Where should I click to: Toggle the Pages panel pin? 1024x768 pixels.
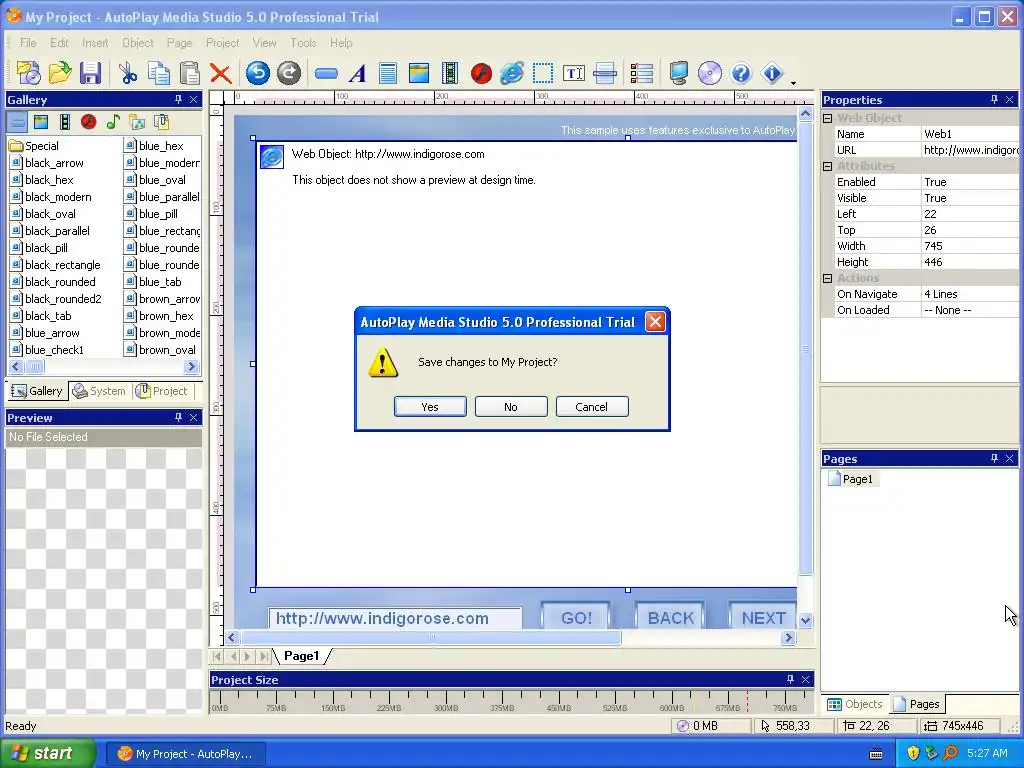point(994,458)
